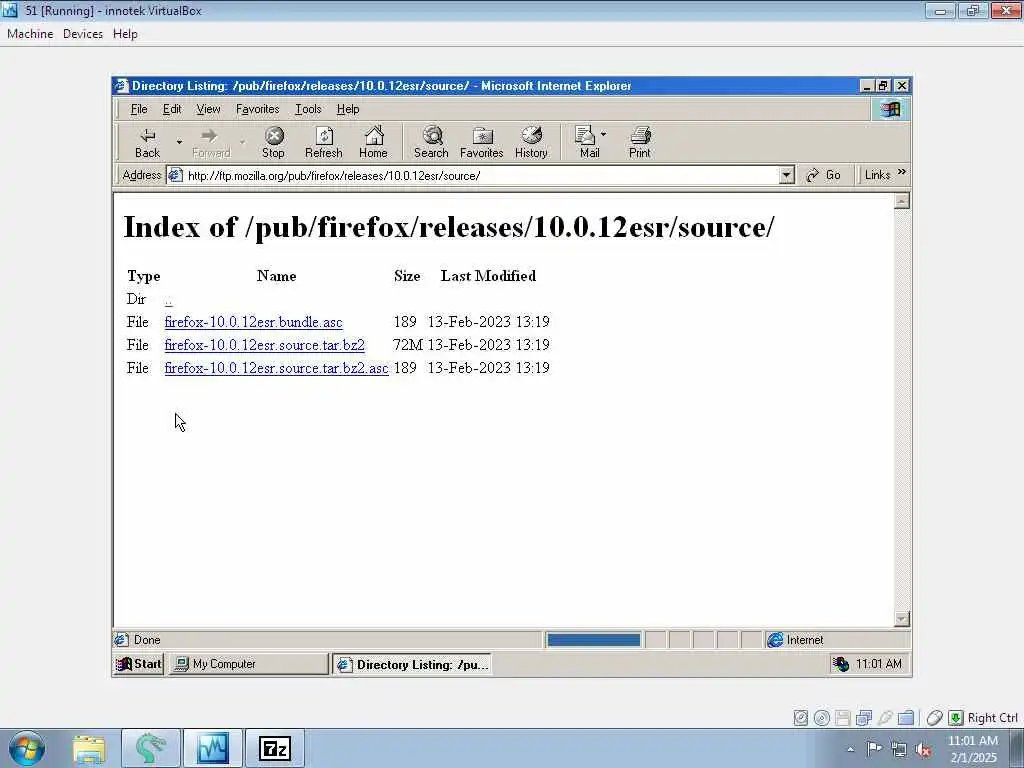Screen dimensions: 1024x768
Task: Click the Stop toolbar icon
Action: coord(273,142)
